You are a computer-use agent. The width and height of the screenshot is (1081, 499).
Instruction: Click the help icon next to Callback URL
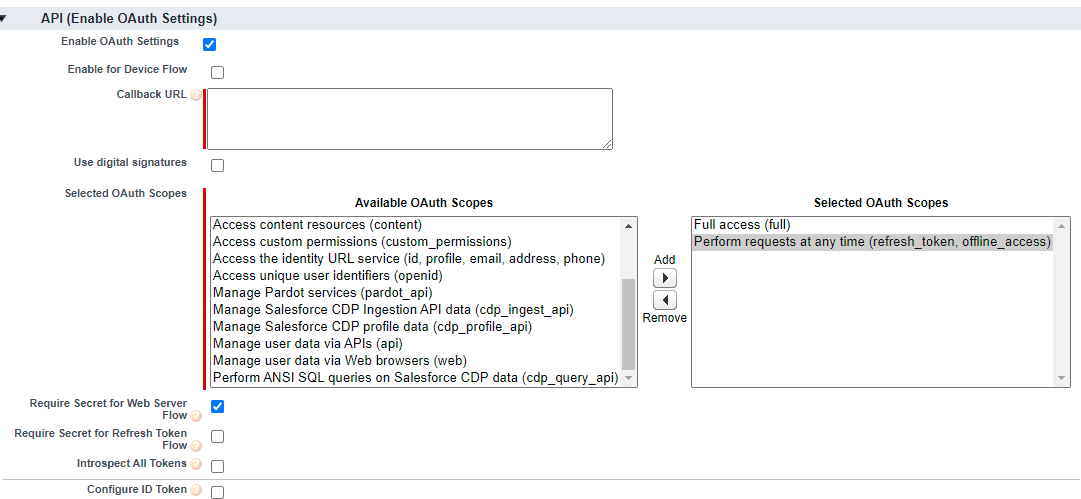point(196,95)
